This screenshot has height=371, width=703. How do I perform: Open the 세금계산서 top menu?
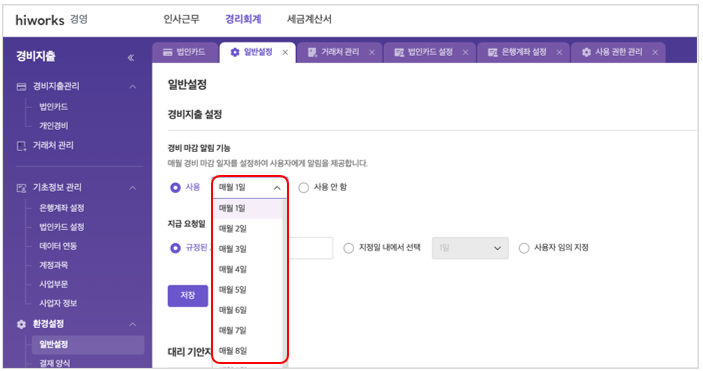point(309,19)
